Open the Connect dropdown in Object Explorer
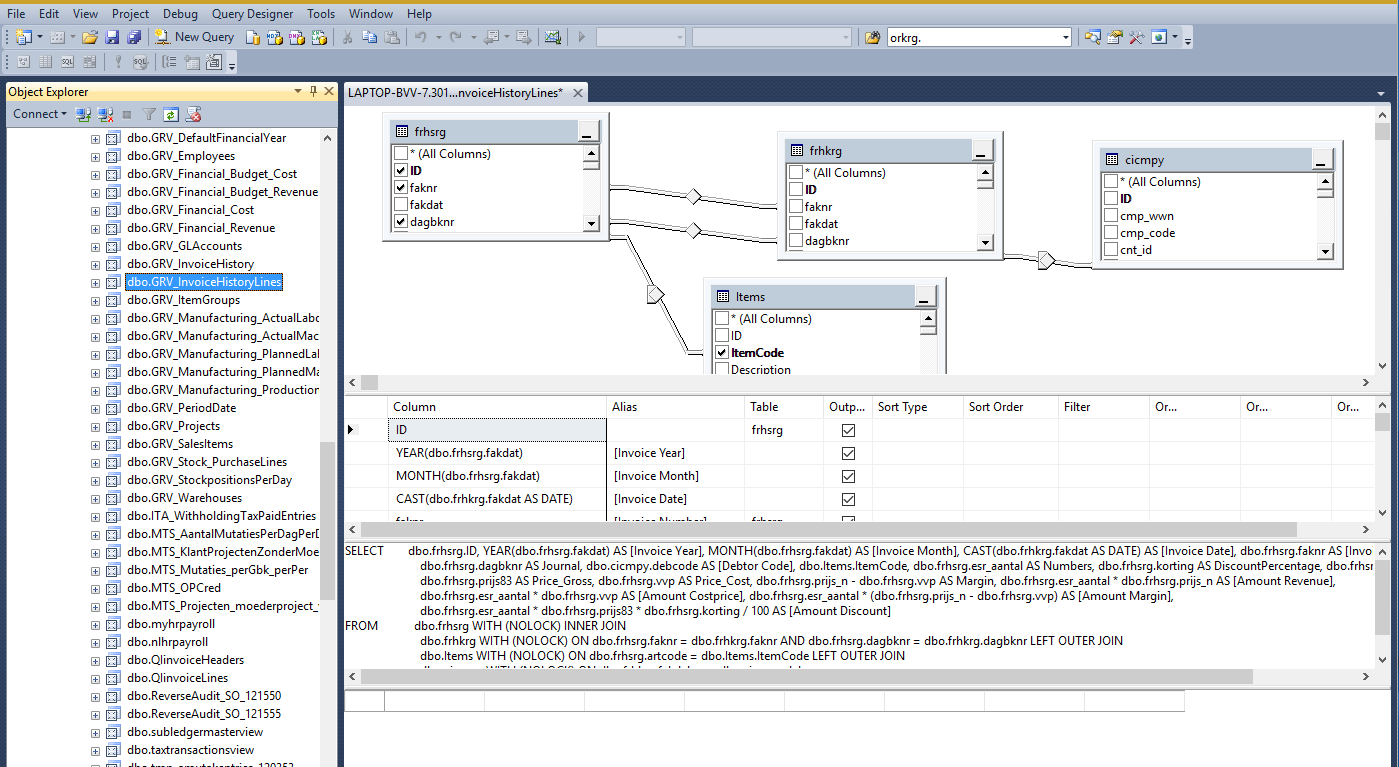The image size is (1399, 767). pos(39,113)
